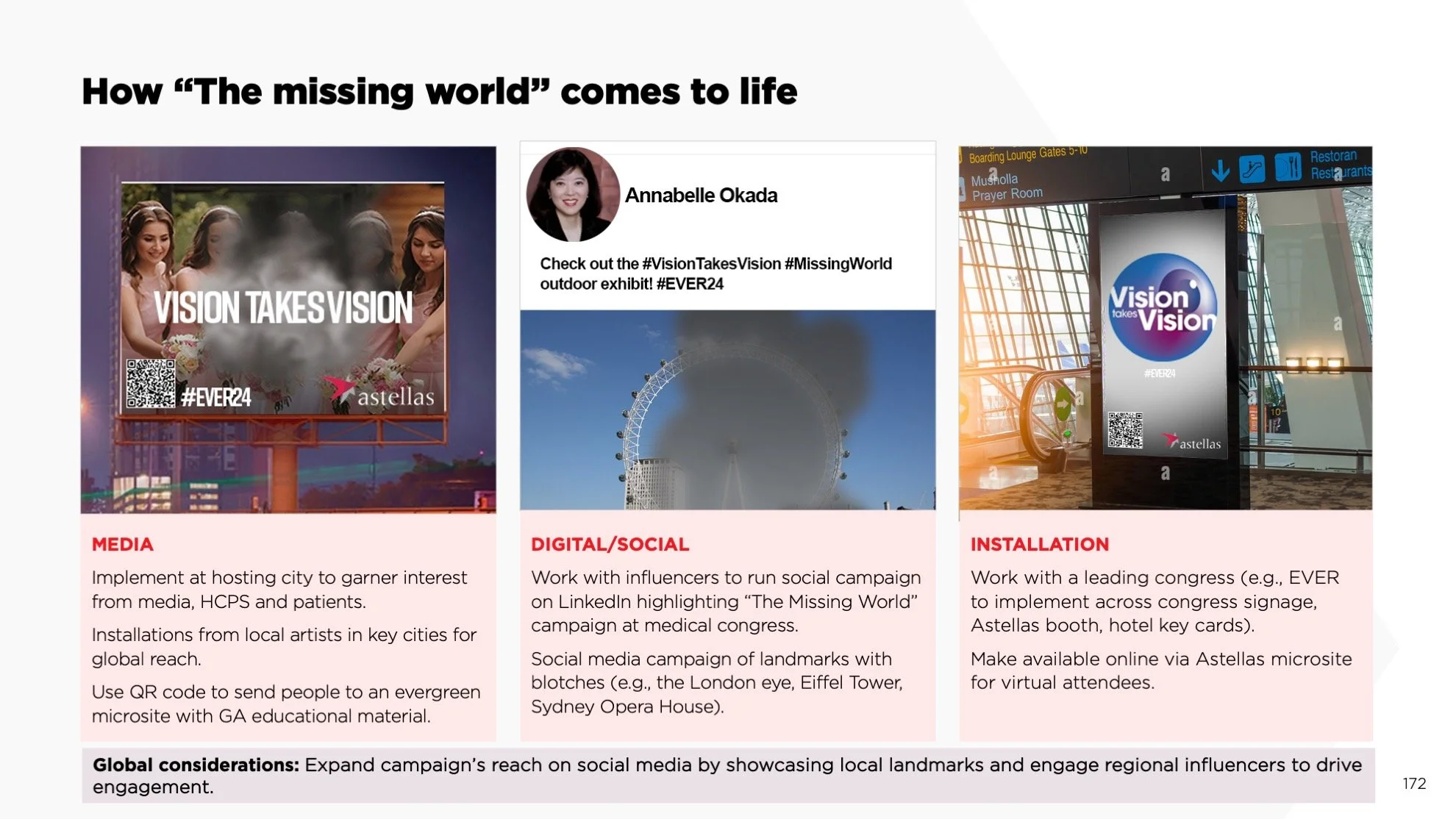The height and width of the screenshot is (819, 1456).
Task: Click the QR code on the airport kiosk
Action: pos(1125,430)
